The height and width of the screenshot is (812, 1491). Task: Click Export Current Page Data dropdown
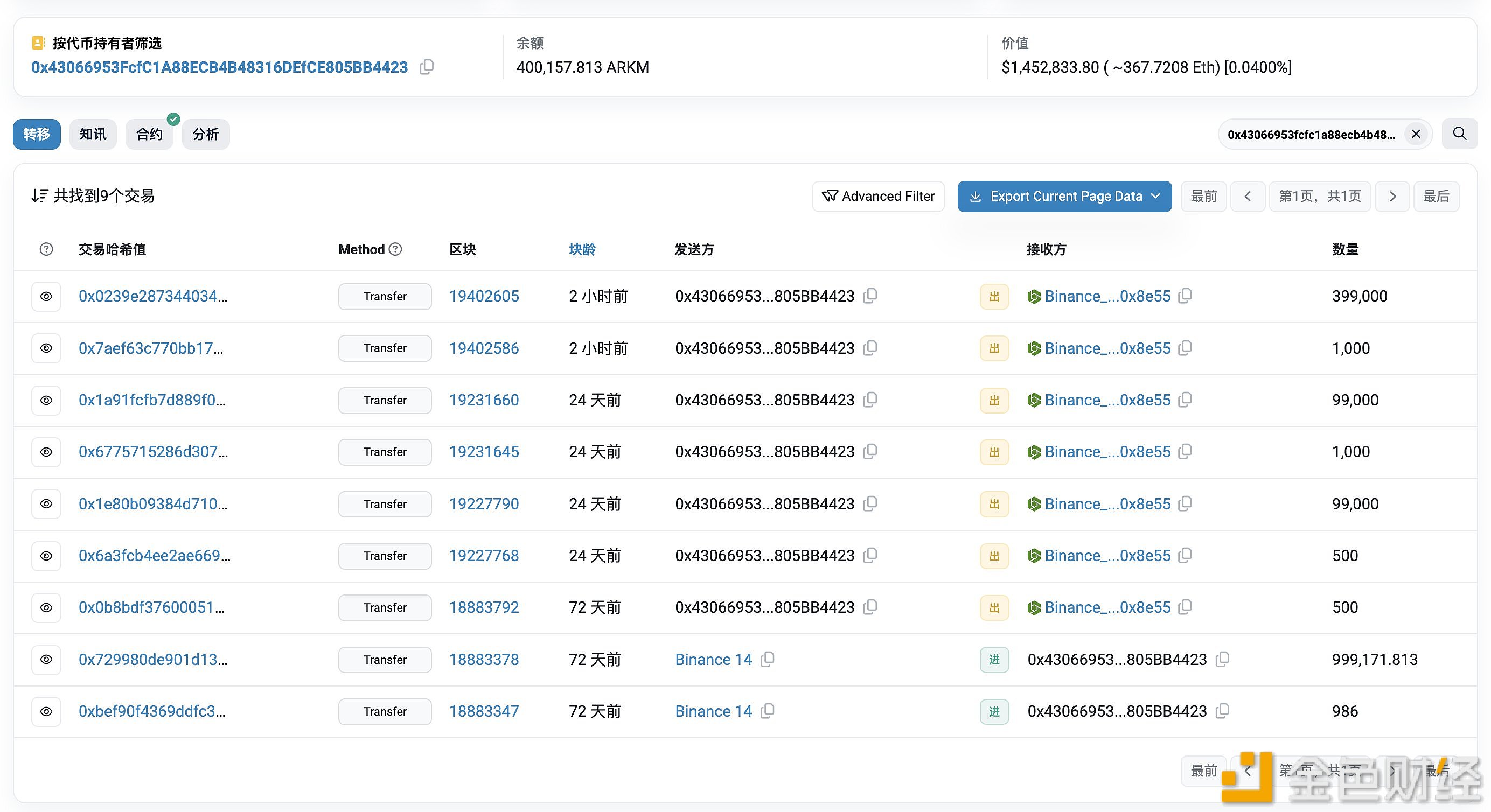pos(1062,196)
